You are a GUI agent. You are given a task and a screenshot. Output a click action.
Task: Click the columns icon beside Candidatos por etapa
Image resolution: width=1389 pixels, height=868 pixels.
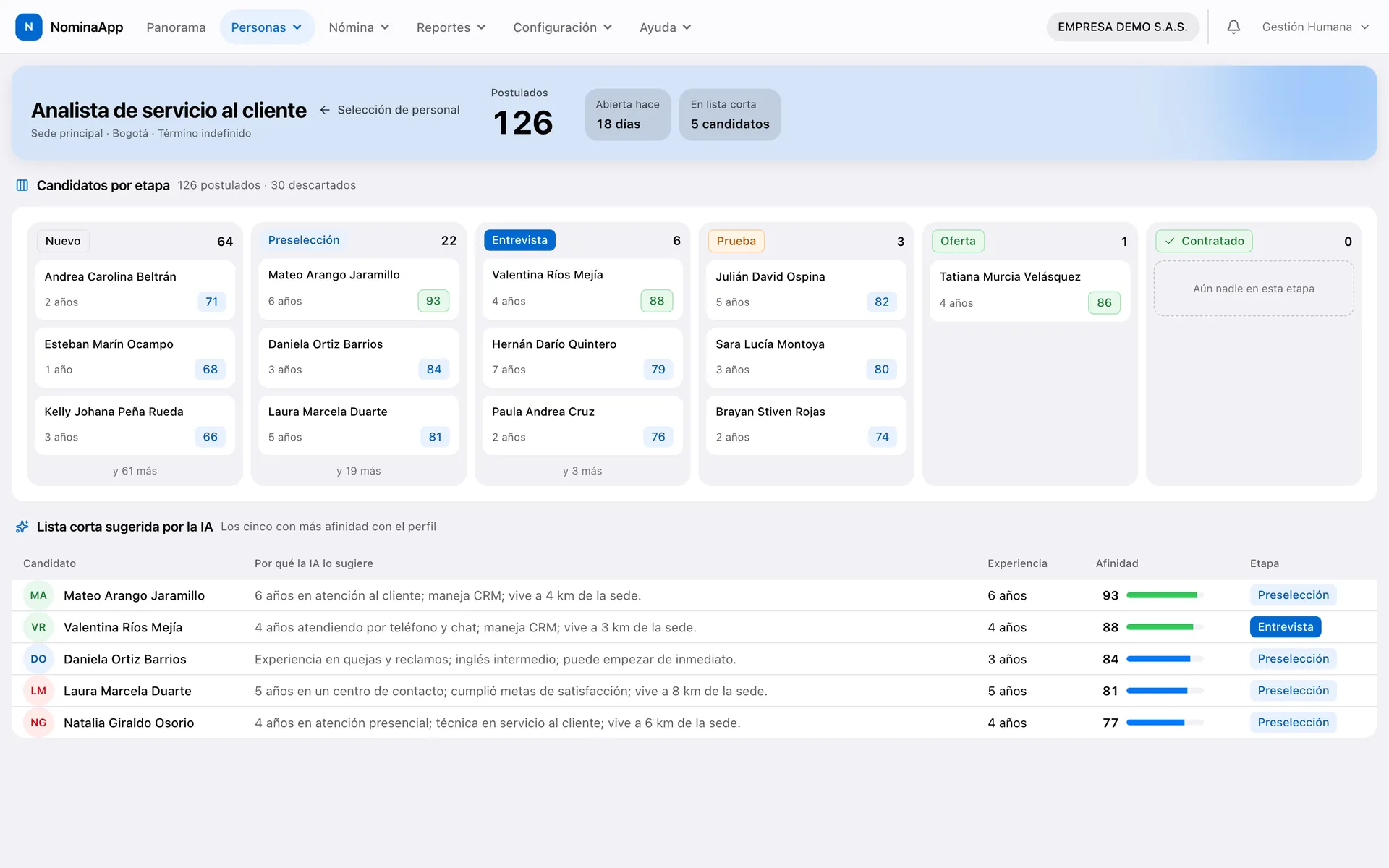22,185
